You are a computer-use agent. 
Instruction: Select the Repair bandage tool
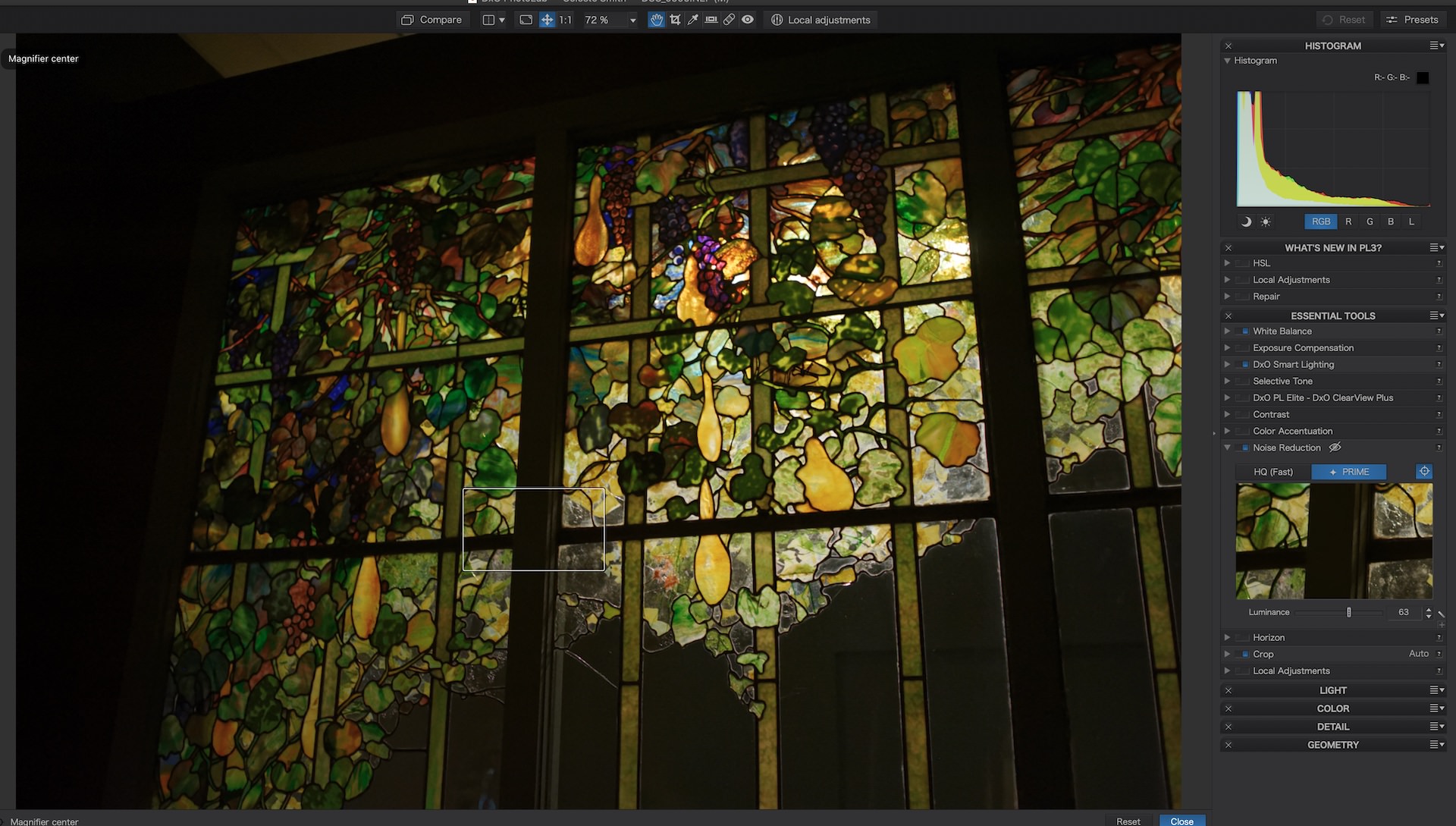point(730,20)
